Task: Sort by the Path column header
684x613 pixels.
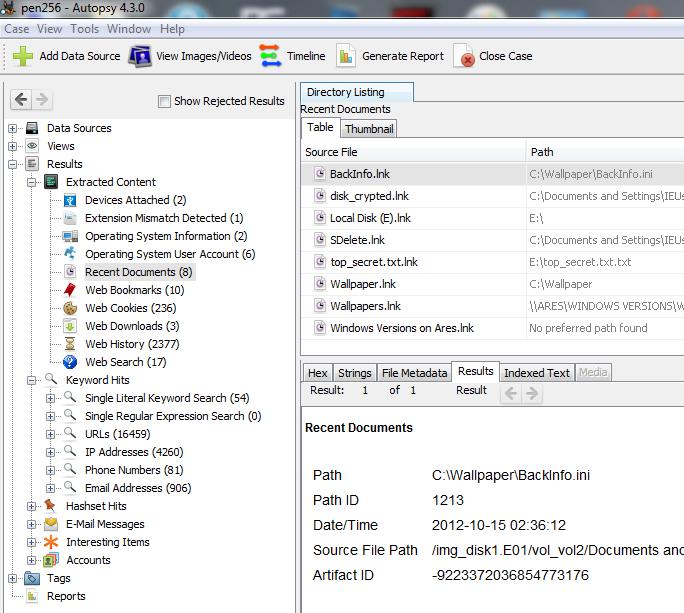Action: click(x=605, y=152)
